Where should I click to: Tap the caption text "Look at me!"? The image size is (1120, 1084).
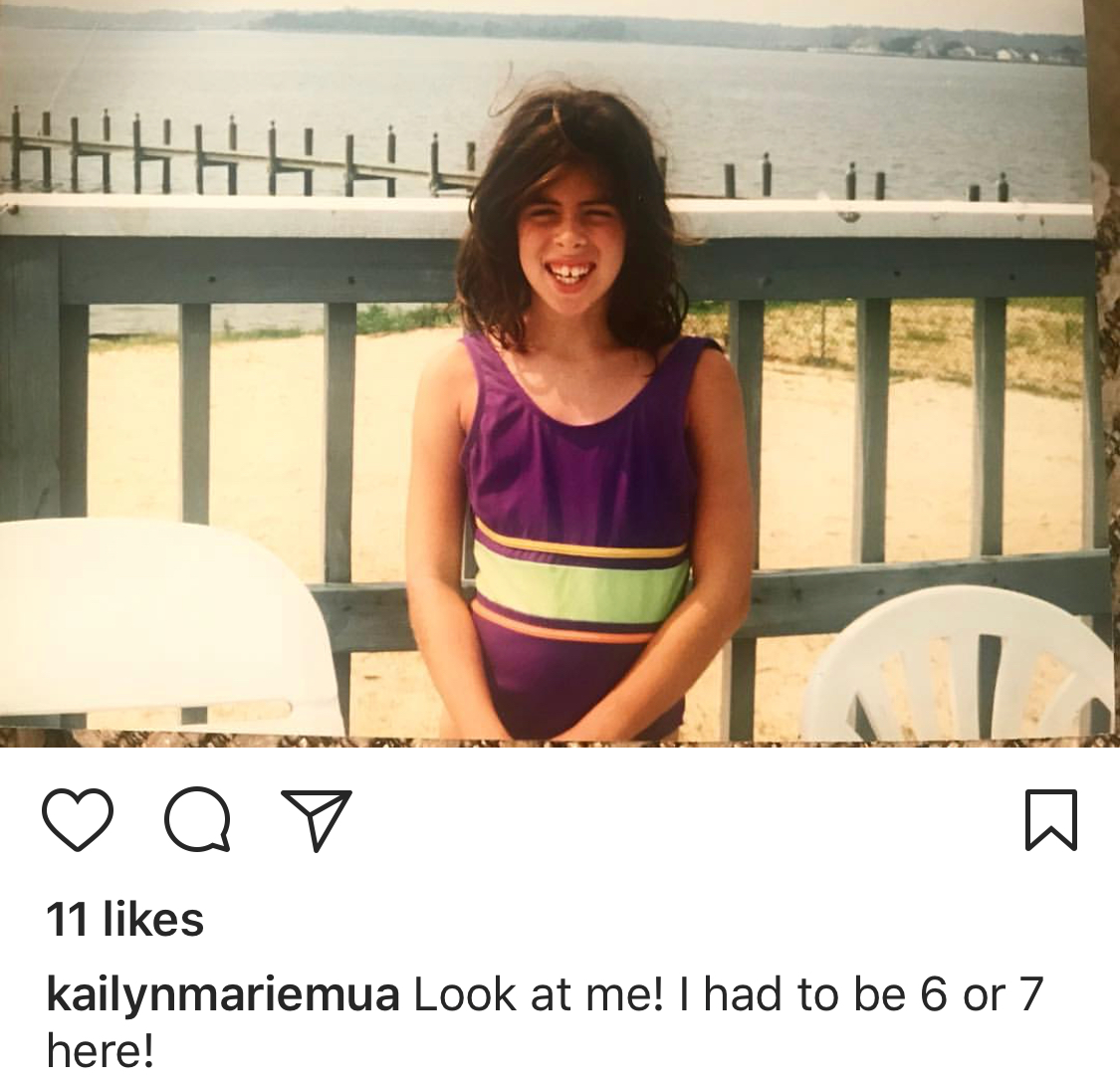coord(539,994)
